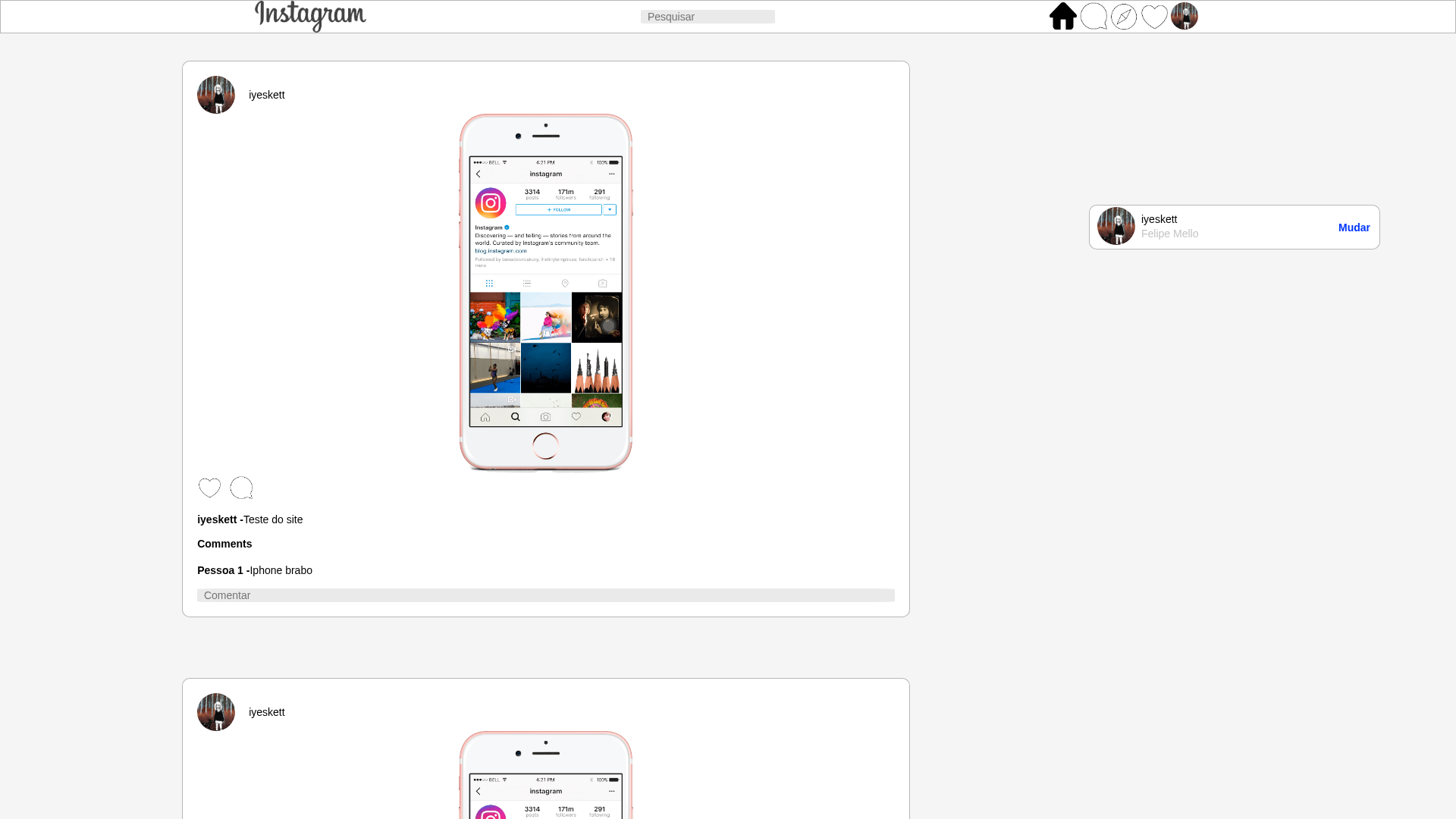Click 'Felipe Mello' name in sidebar
This screenshot has width=1456, height=819.
(1170, 234)
